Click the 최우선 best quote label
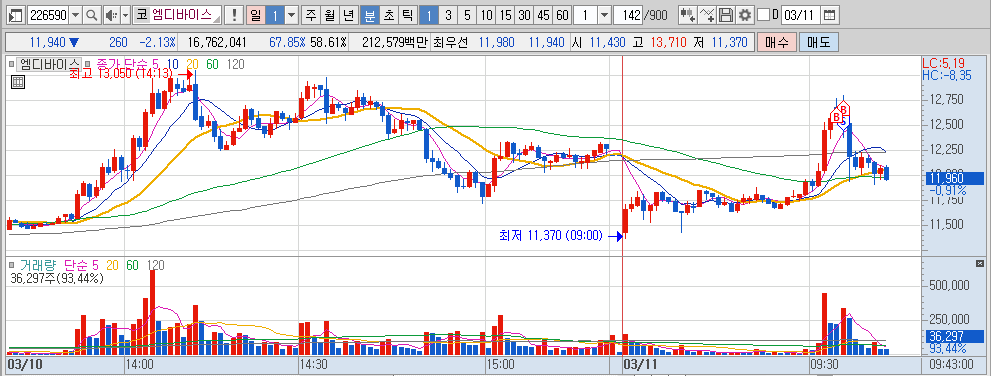This screenshot has width=991, height=376. [x=451, y=43]
